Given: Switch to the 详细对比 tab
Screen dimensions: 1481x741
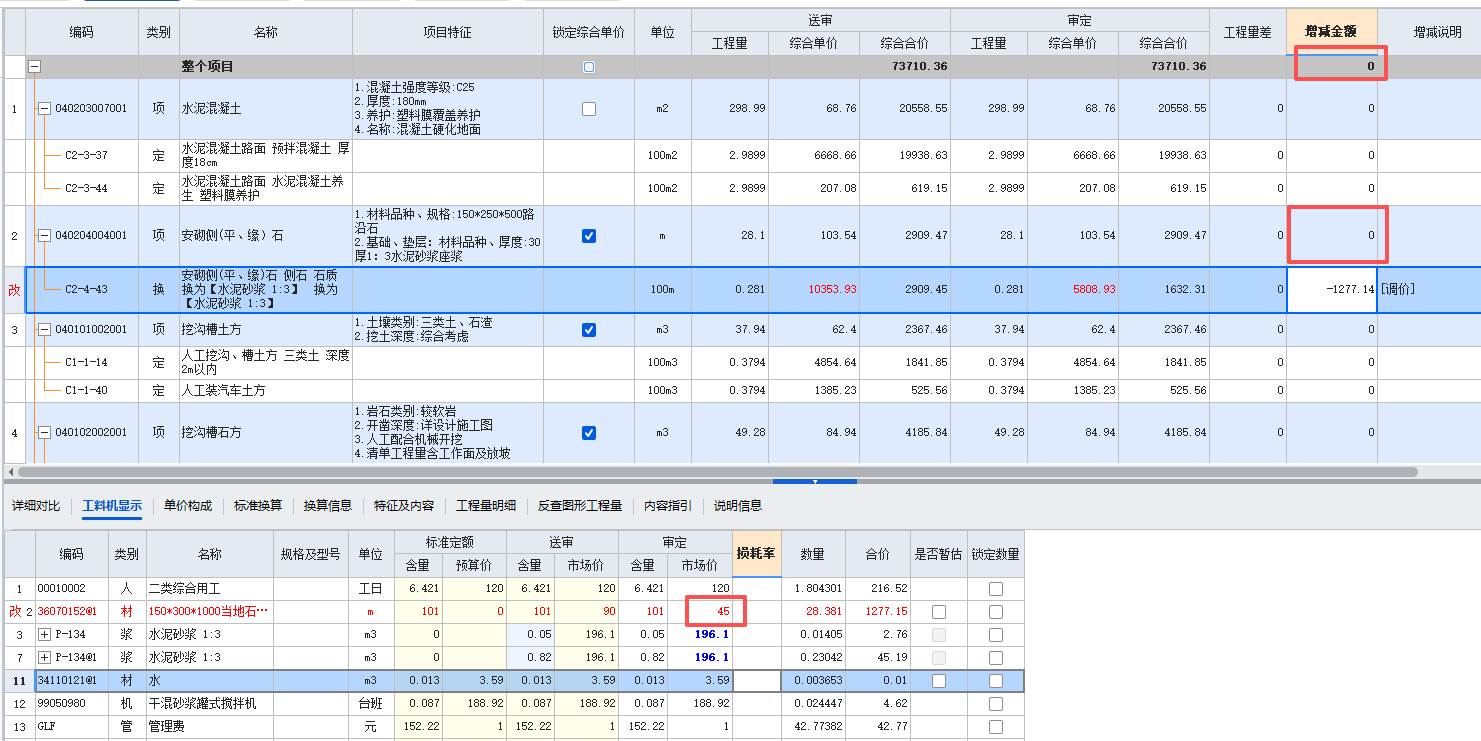Looking at the screenshot, I should (36, 506).
